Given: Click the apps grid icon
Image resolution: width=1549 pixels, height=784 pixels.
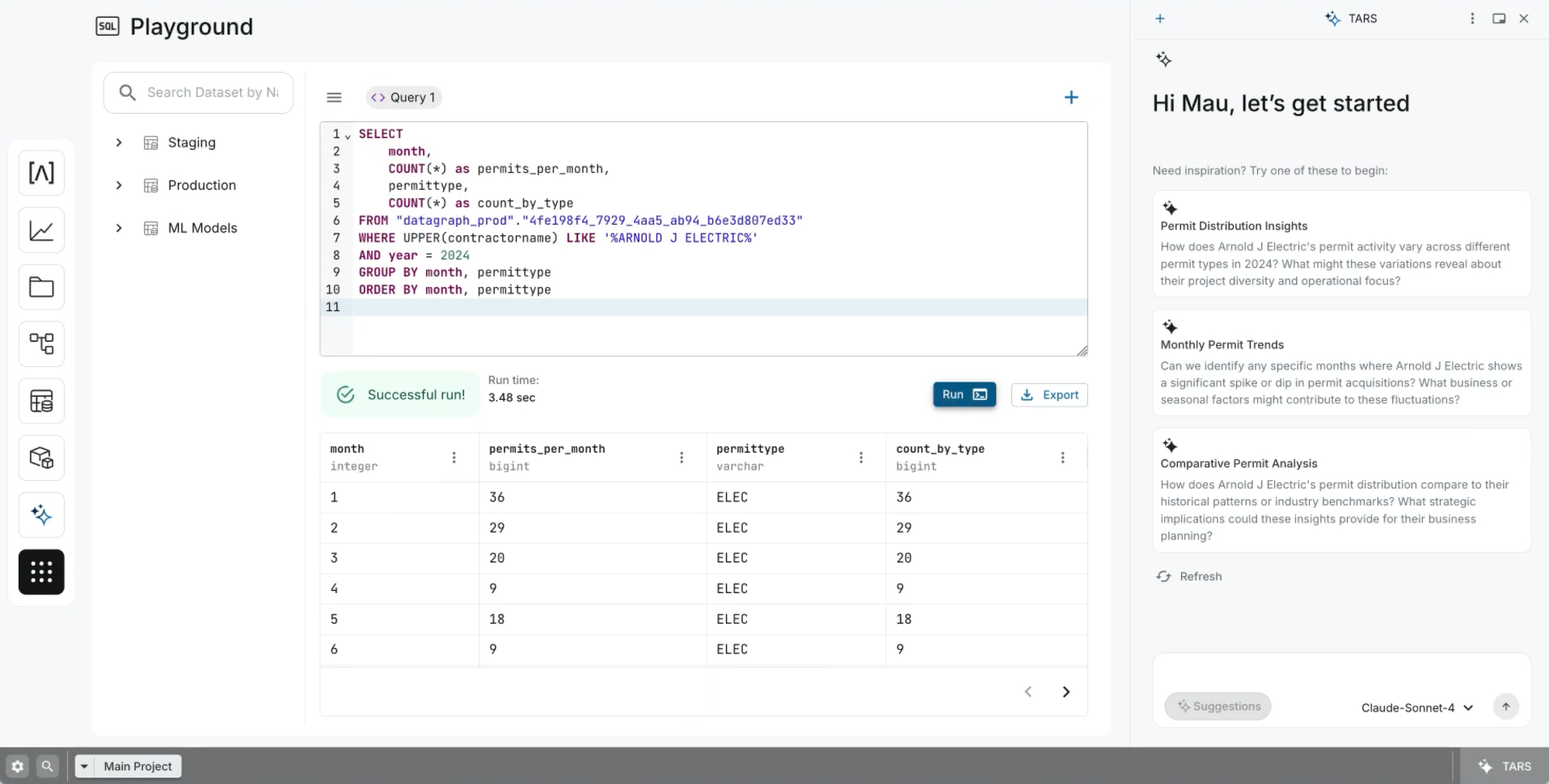Looking at the screenshot, I should [41, 572].
